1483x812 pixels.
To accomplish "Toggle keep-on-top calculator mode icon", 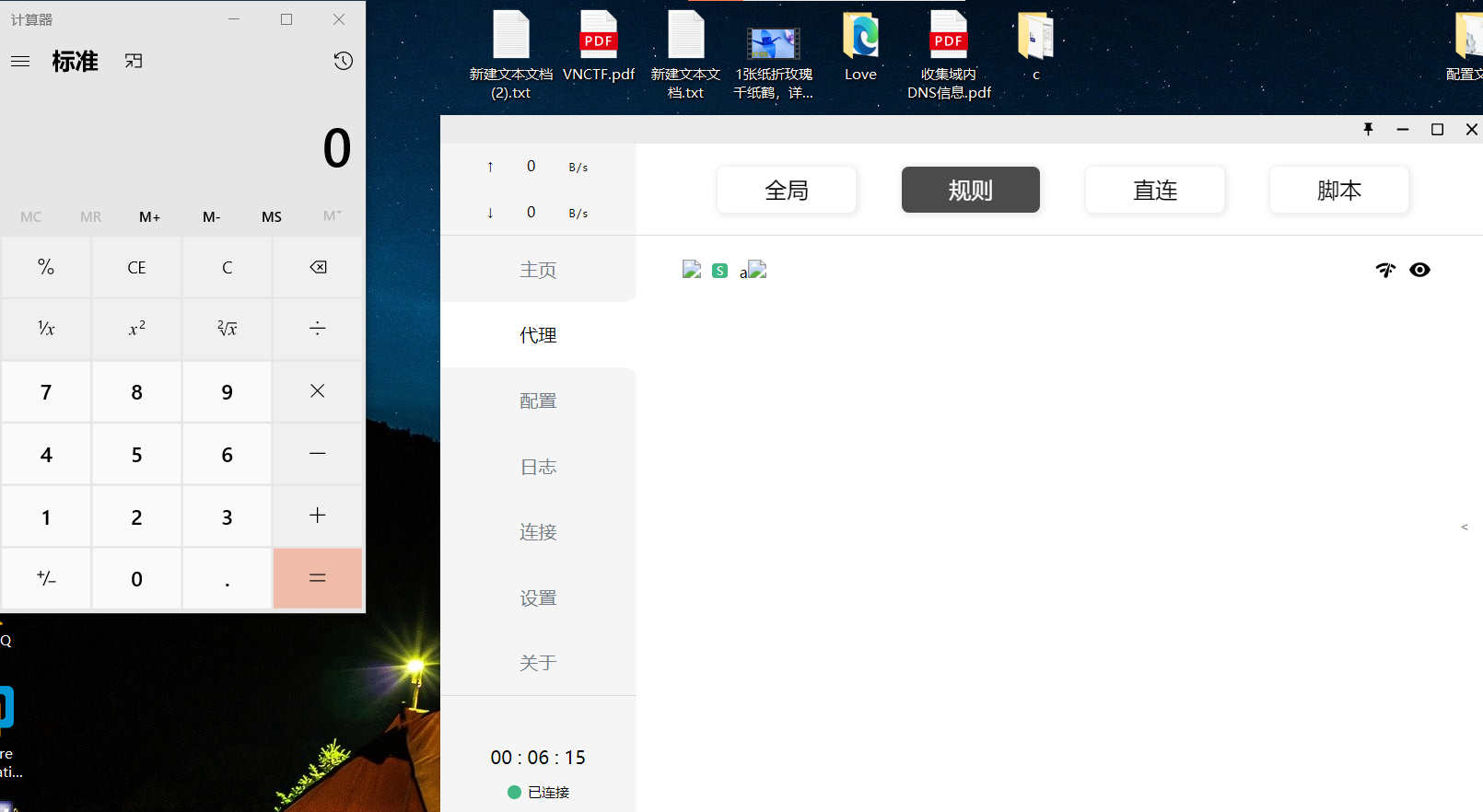I will coord(134,61).
